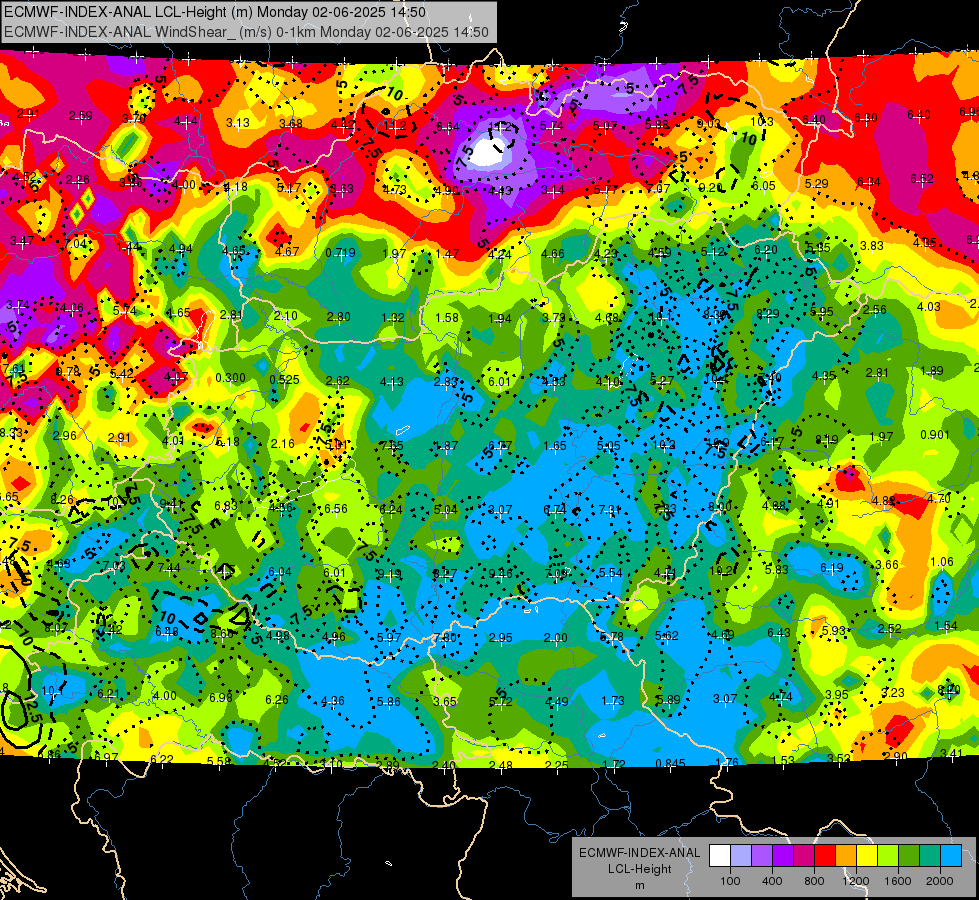979x900 pixels.
Task: Click the wind shear value '6.19'
Action: pyautogui.click(x=832, y=568)
